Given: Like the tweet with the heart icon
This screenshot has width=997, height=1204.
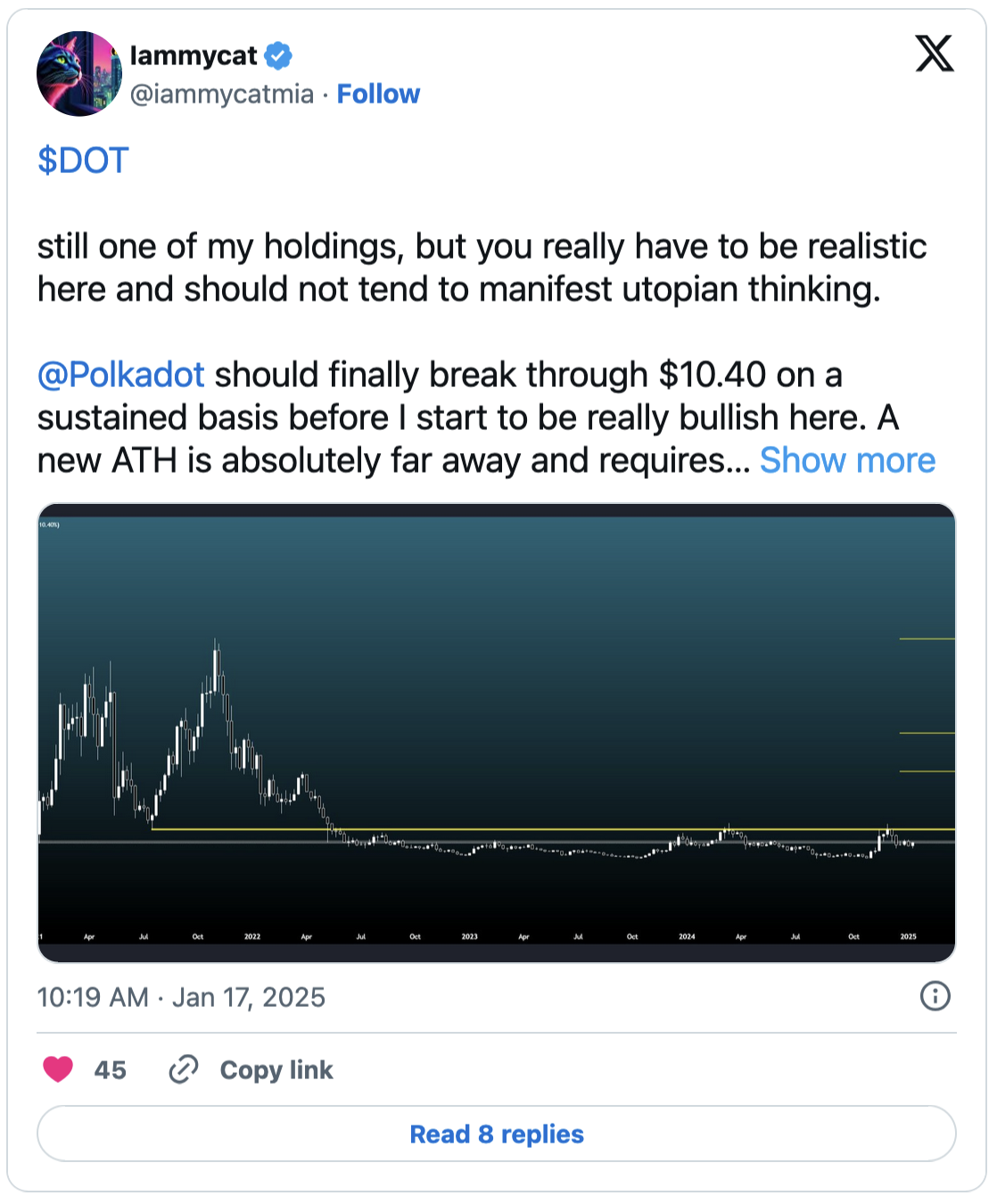Looking at the screenshot, I should click(x=59, y=1068).
